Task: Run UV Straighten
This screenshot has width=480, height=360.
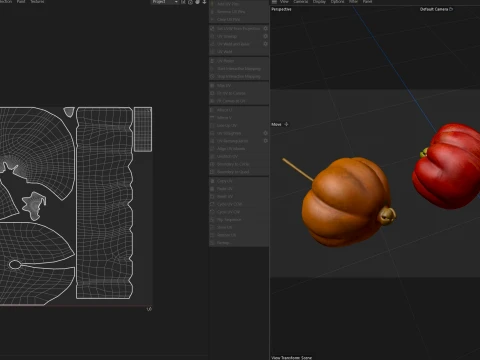Action: tap(235, 133)
